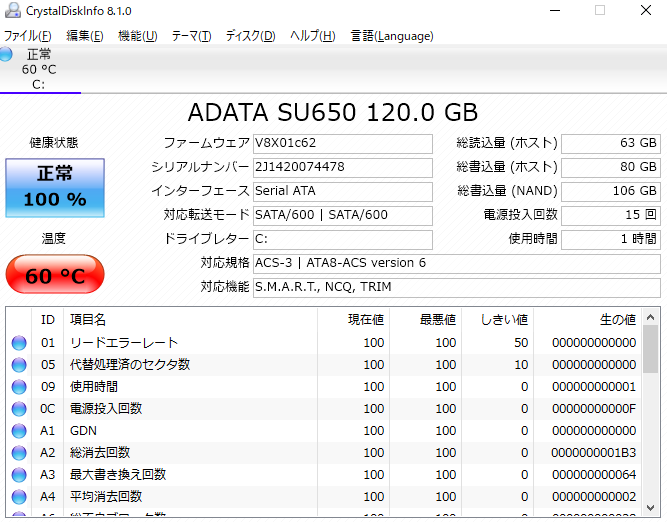Screen dimensions: 667x522
Task: Open the テーマ(T) menu
Action: click(191, 36)
